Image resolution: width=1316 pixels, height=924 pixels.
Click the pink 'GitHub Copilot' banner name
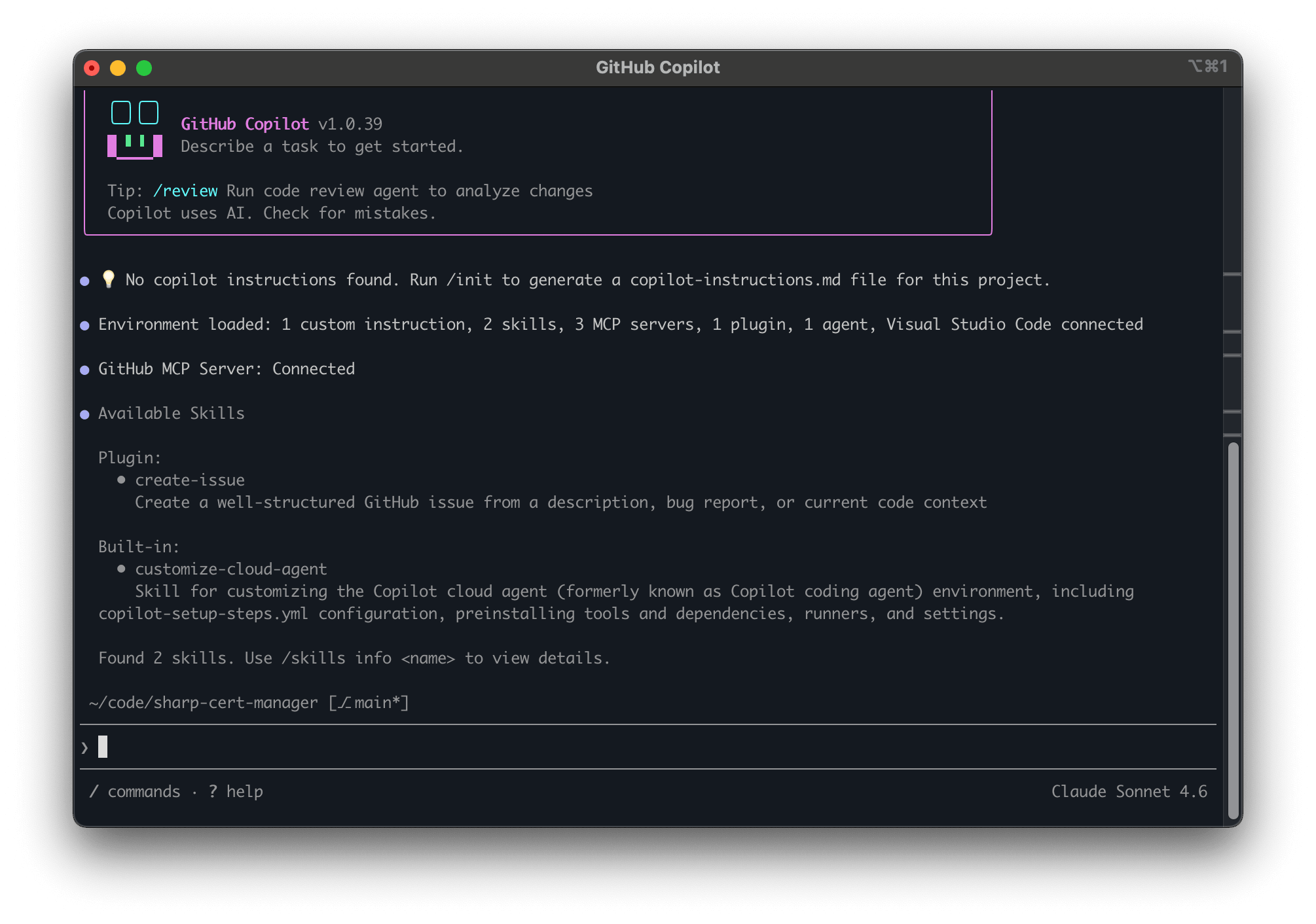point(245,124)
